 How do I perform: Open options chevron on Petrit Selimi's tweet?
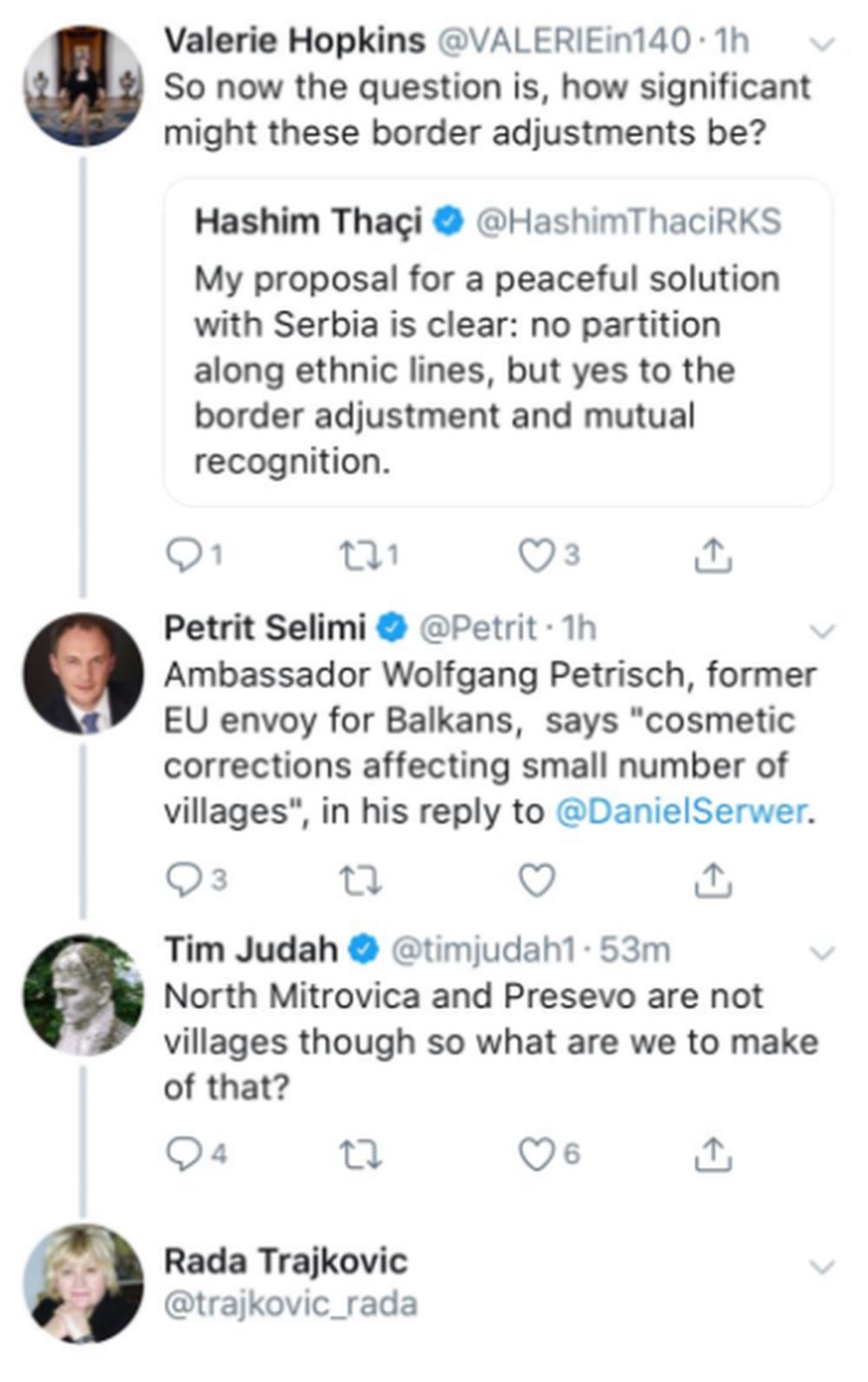(821, 630)
